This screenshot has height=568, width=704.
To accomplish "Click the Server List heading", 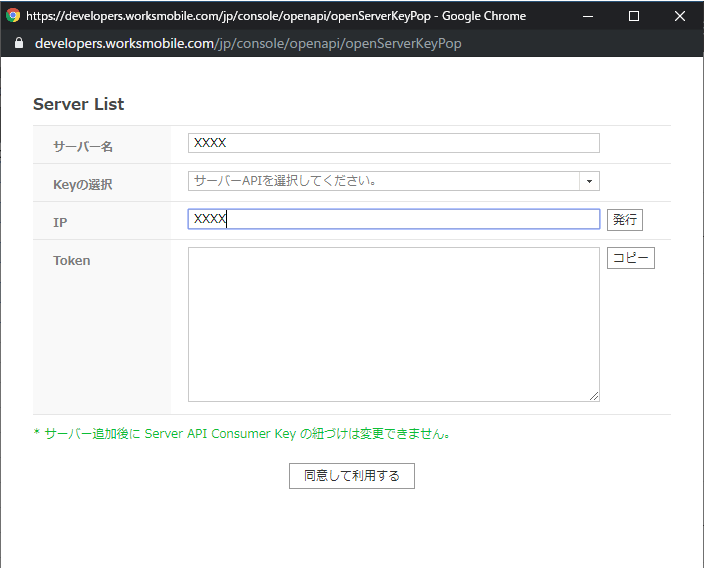I will pos(78,104).
